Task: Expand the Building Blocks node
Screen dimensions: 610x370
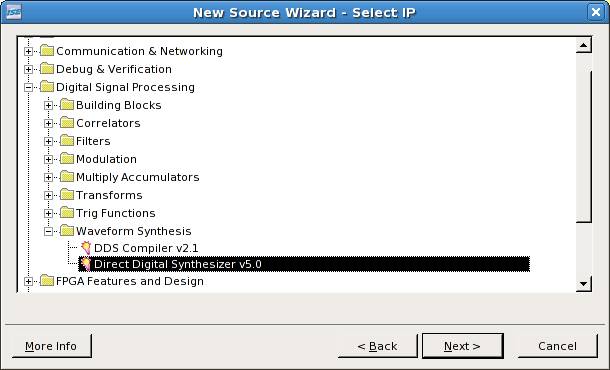Action: click(48, 105)
